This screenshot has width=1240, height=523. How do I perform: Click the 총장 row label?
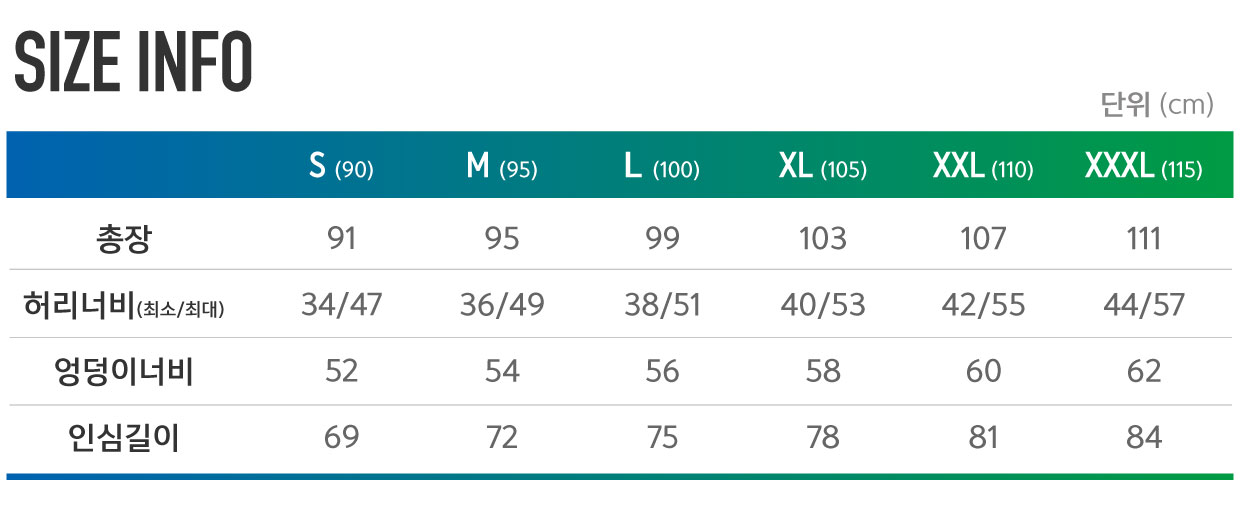tap(123, 238)
